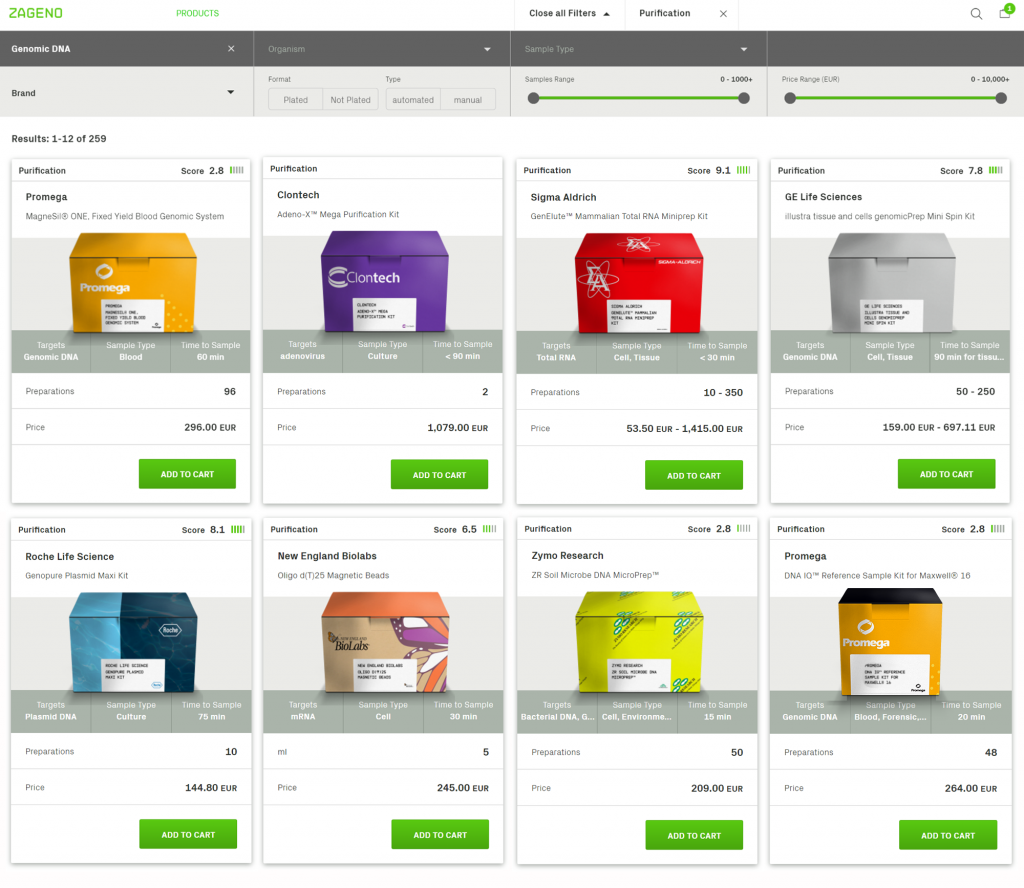Click Price Range maximum slider handle
Image resolution: width=1024 pixels, height=888 pixels.
pyautogui.click(x=1001, y=98)
